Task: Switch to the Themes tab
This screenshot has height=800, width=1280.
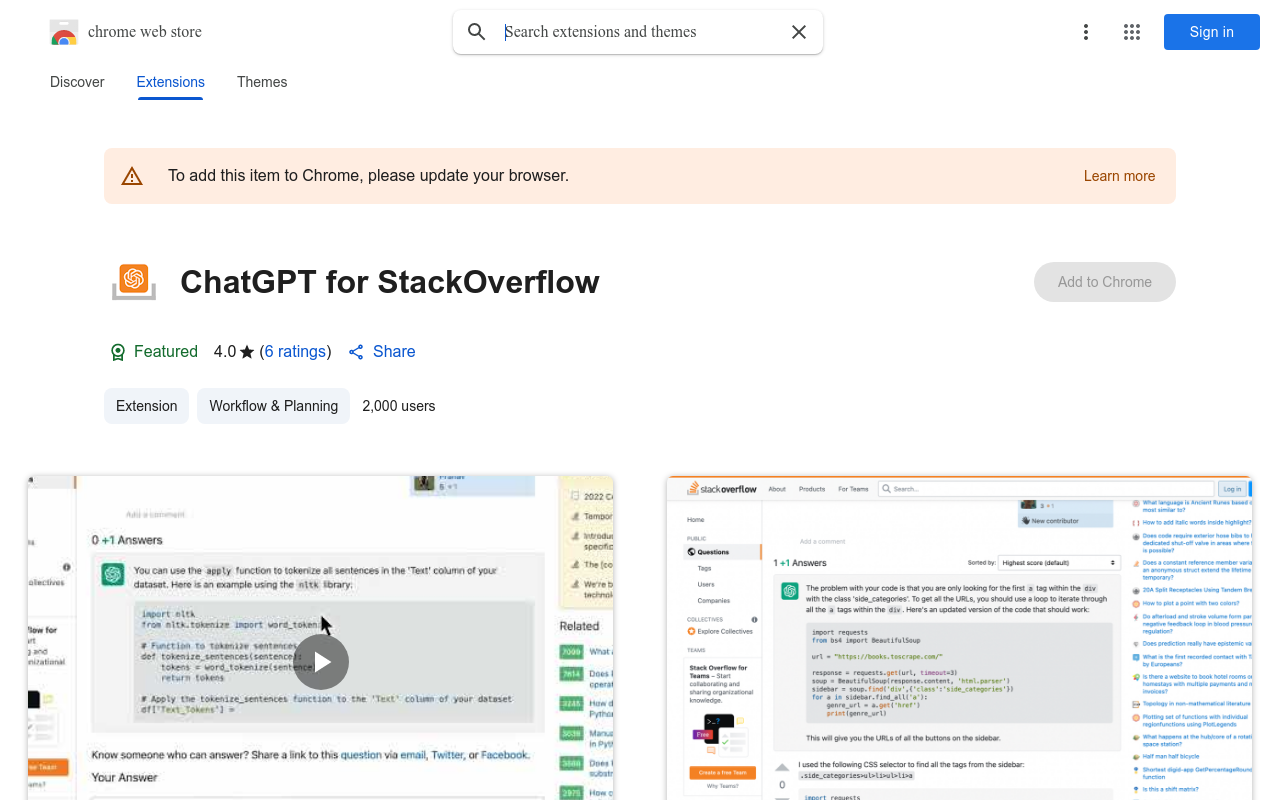Action: point(262,82)
